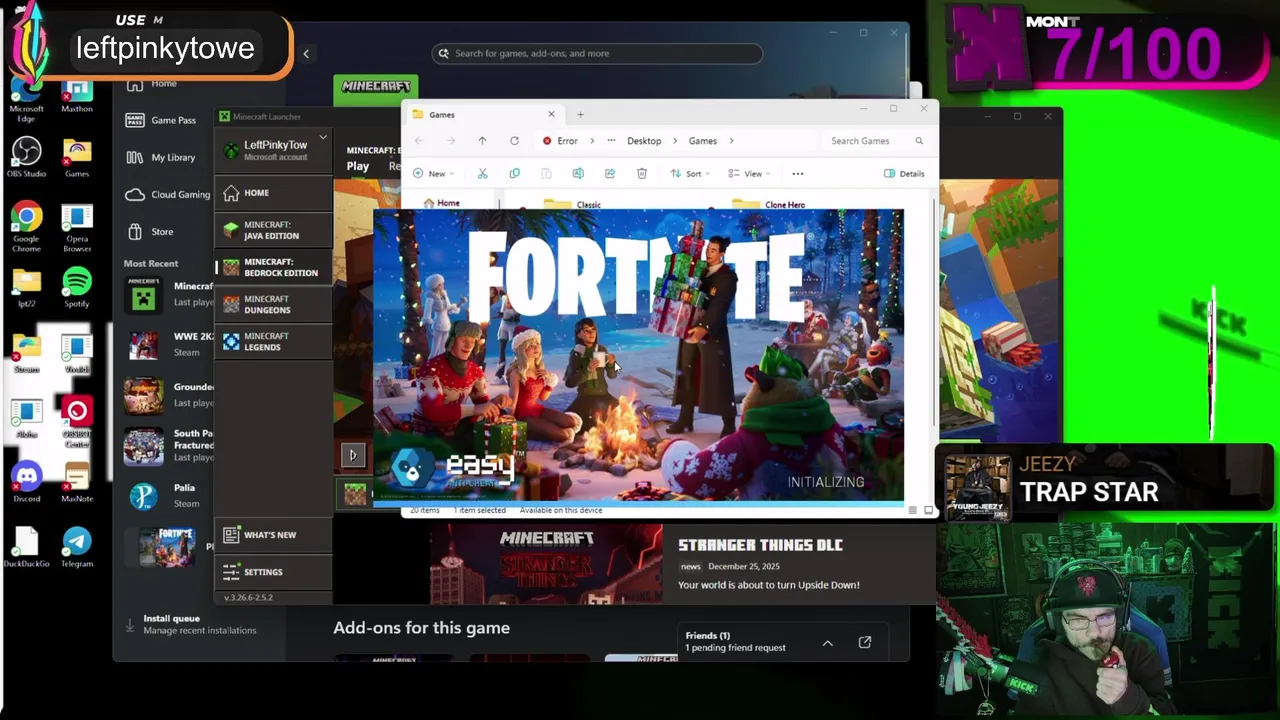
Task: Expand the LeftPinkyTow account dropdown arrow
Action: [323, 137]
